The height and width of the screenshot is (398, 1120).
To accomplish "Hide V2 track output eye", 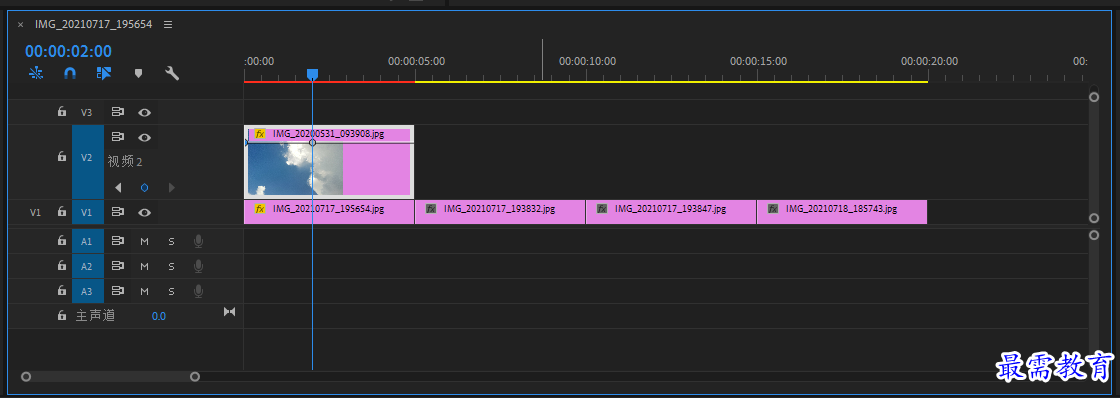I will tap(144, 137).
